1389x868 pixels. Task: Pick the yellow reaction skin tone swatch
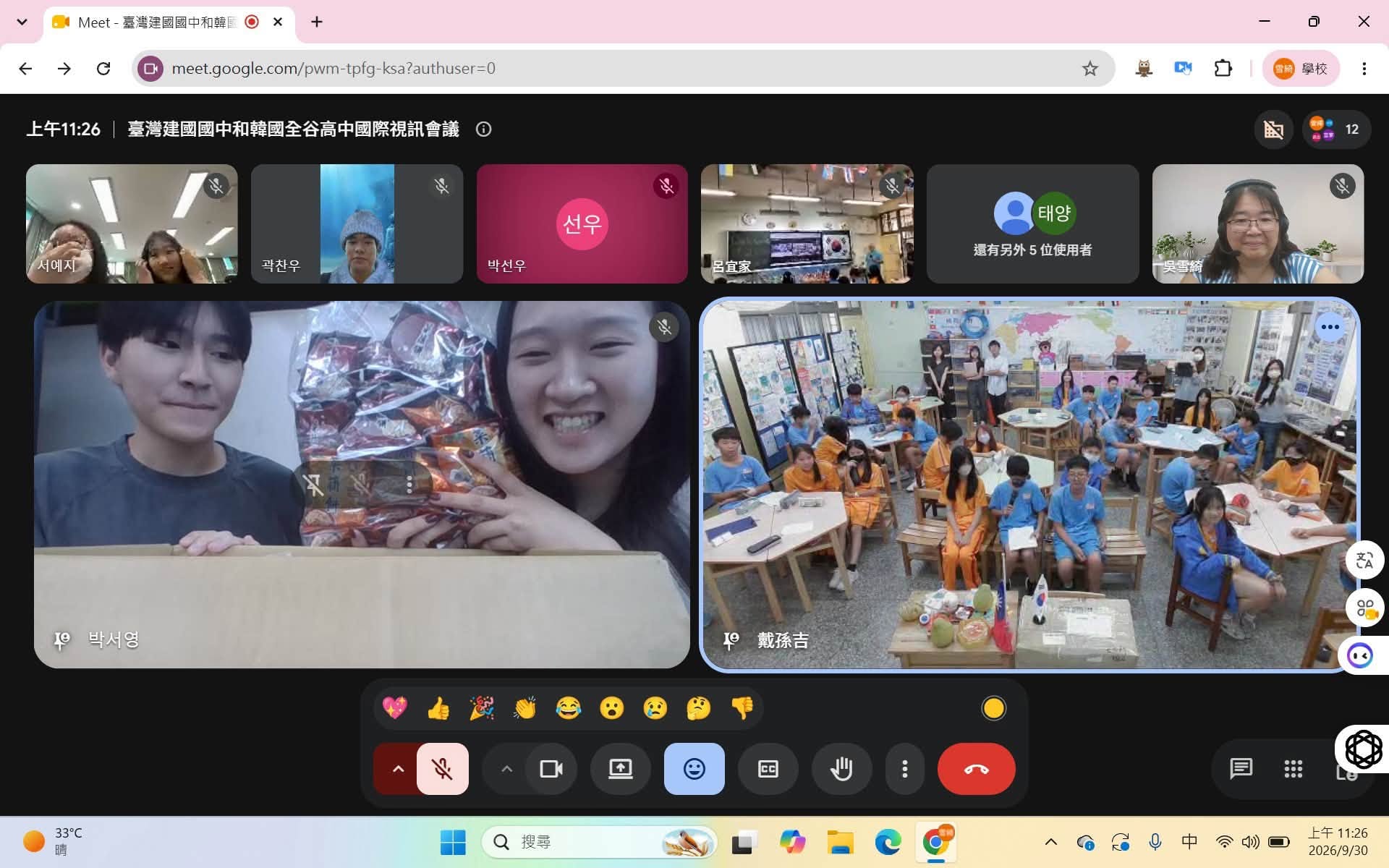[993, 708]
